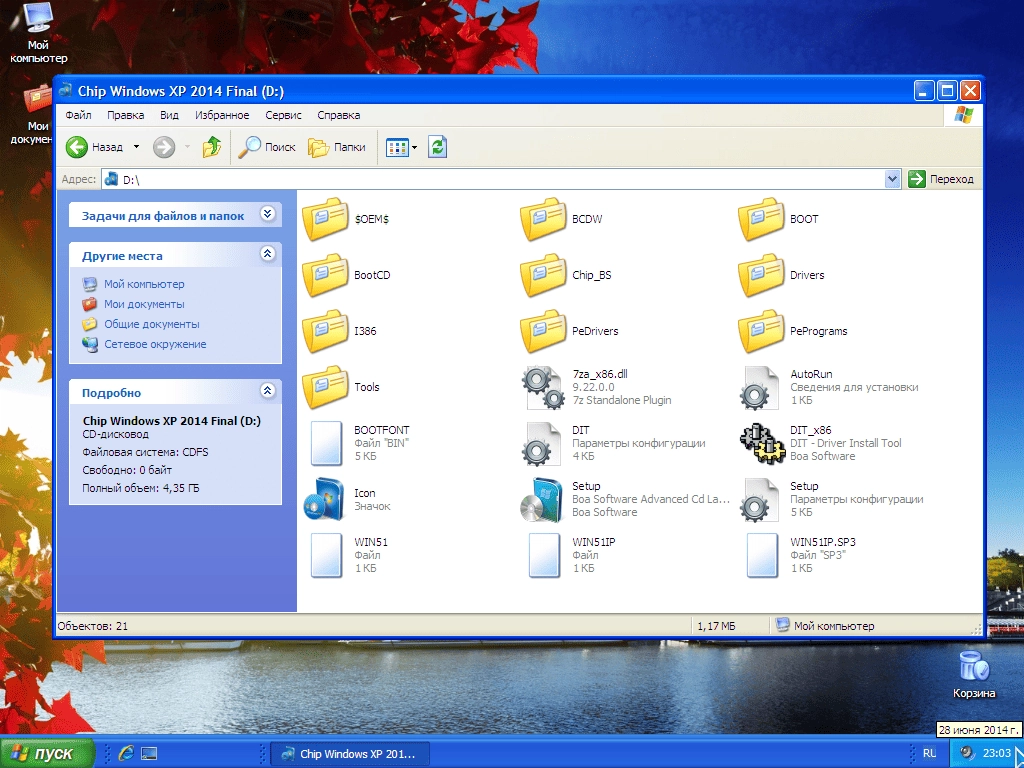
Task: Collapse the Подробно details panel
Action: [x=267, y=391]
